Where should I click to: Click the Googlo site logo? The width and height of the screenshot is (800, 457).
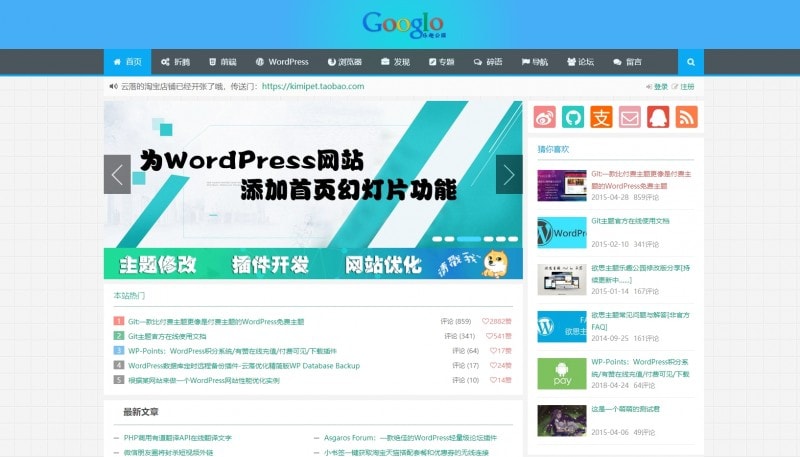coord(404,24)
